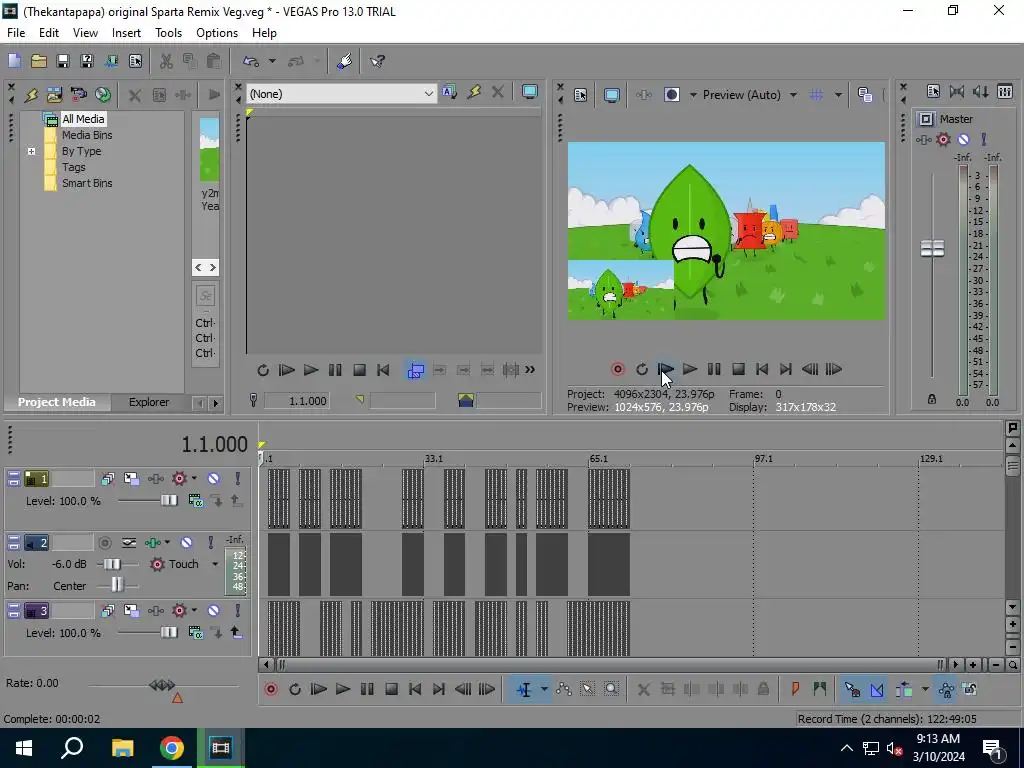
Task: Select the Normal Edit tool in timeline toolbar
Action: click(x=524, y=689)
